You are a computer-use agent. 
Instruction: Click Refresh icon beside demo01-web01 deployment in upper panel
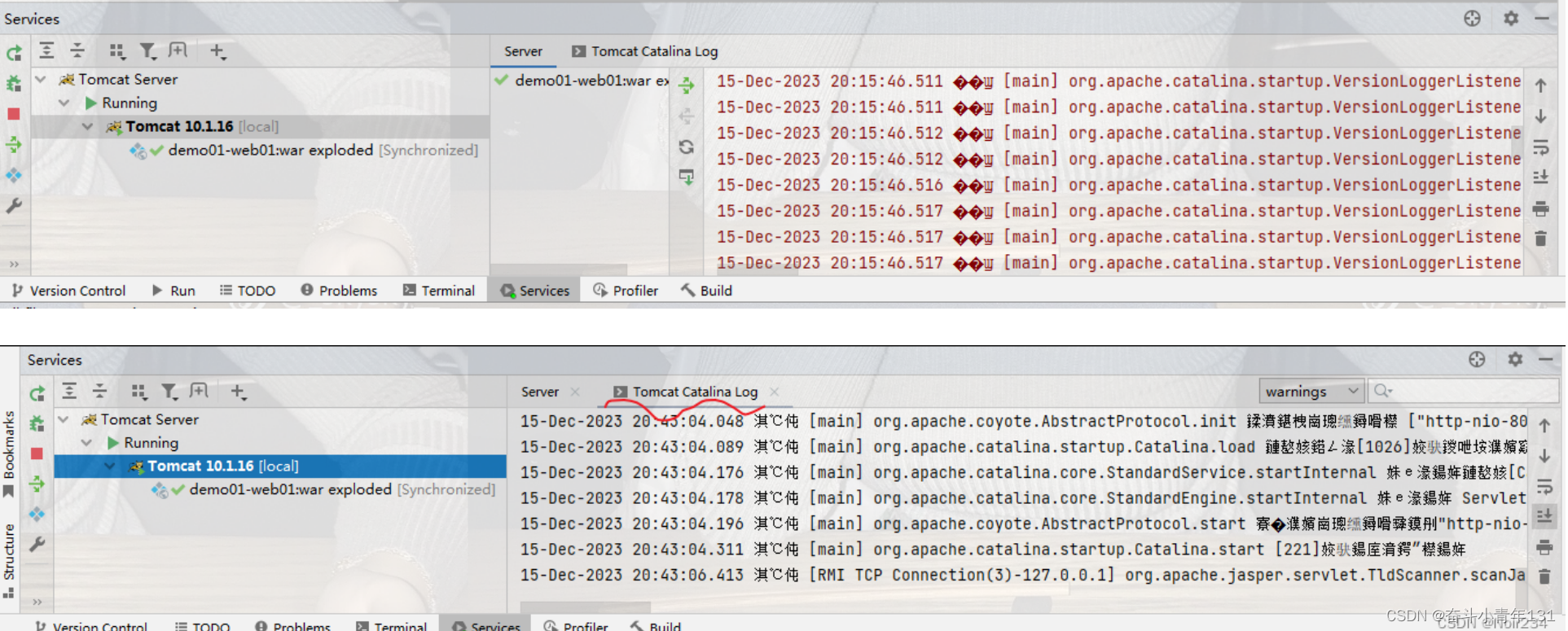coord(687,147)
